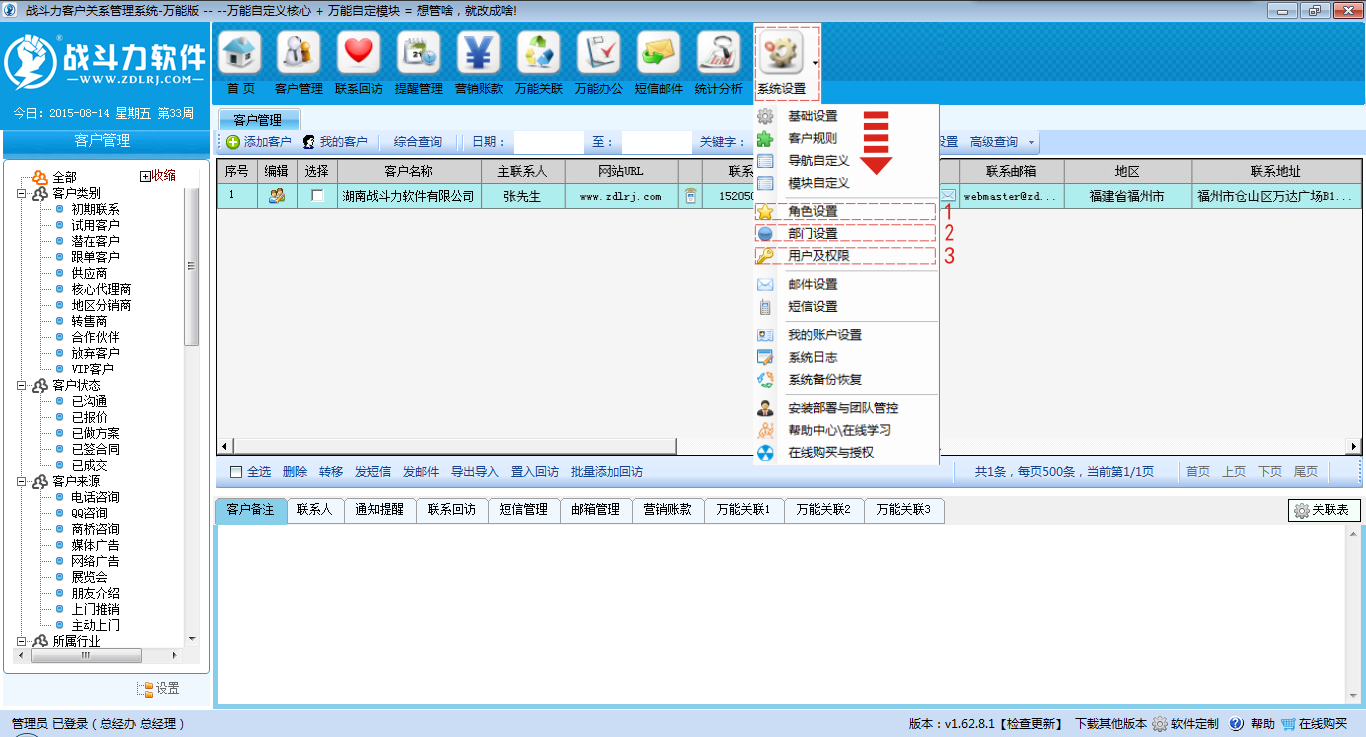
Task: Click the mail icon beside webmaster email
Action: click(x=947, y=196)
